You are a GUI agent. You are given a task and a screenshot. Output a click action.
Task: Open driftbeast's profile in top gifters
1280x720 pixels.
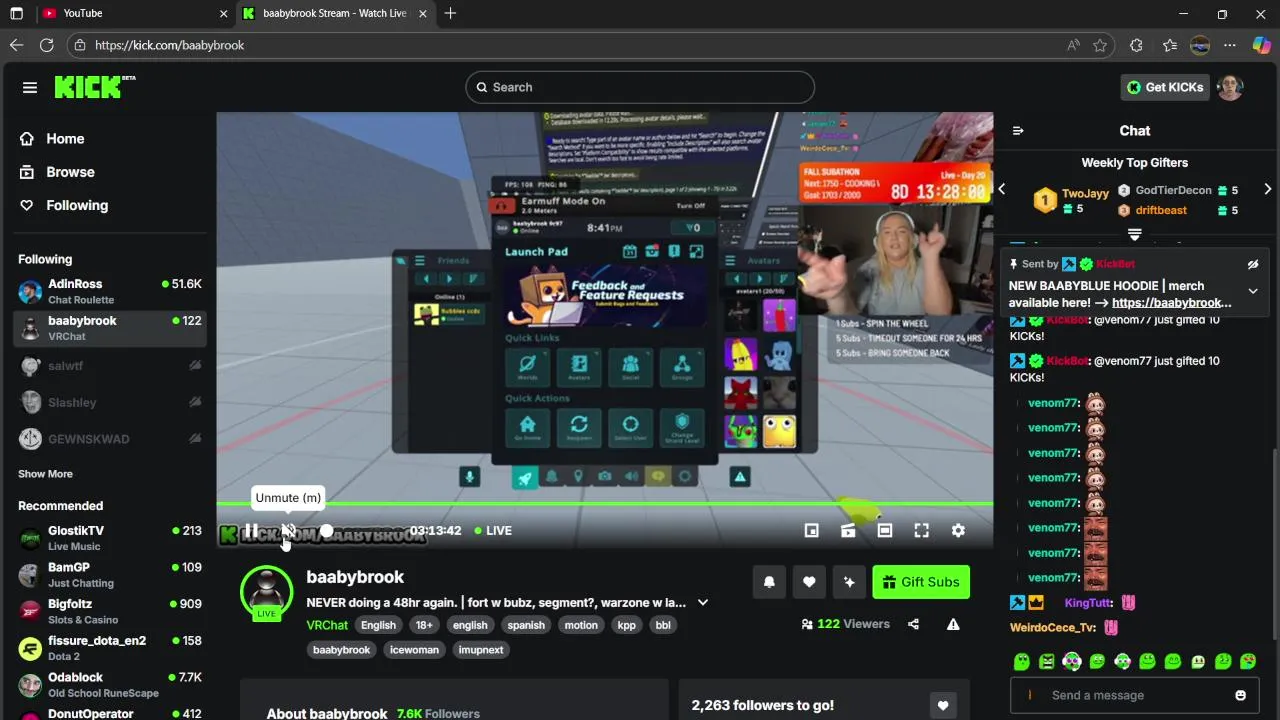[x=1161, y=211]
